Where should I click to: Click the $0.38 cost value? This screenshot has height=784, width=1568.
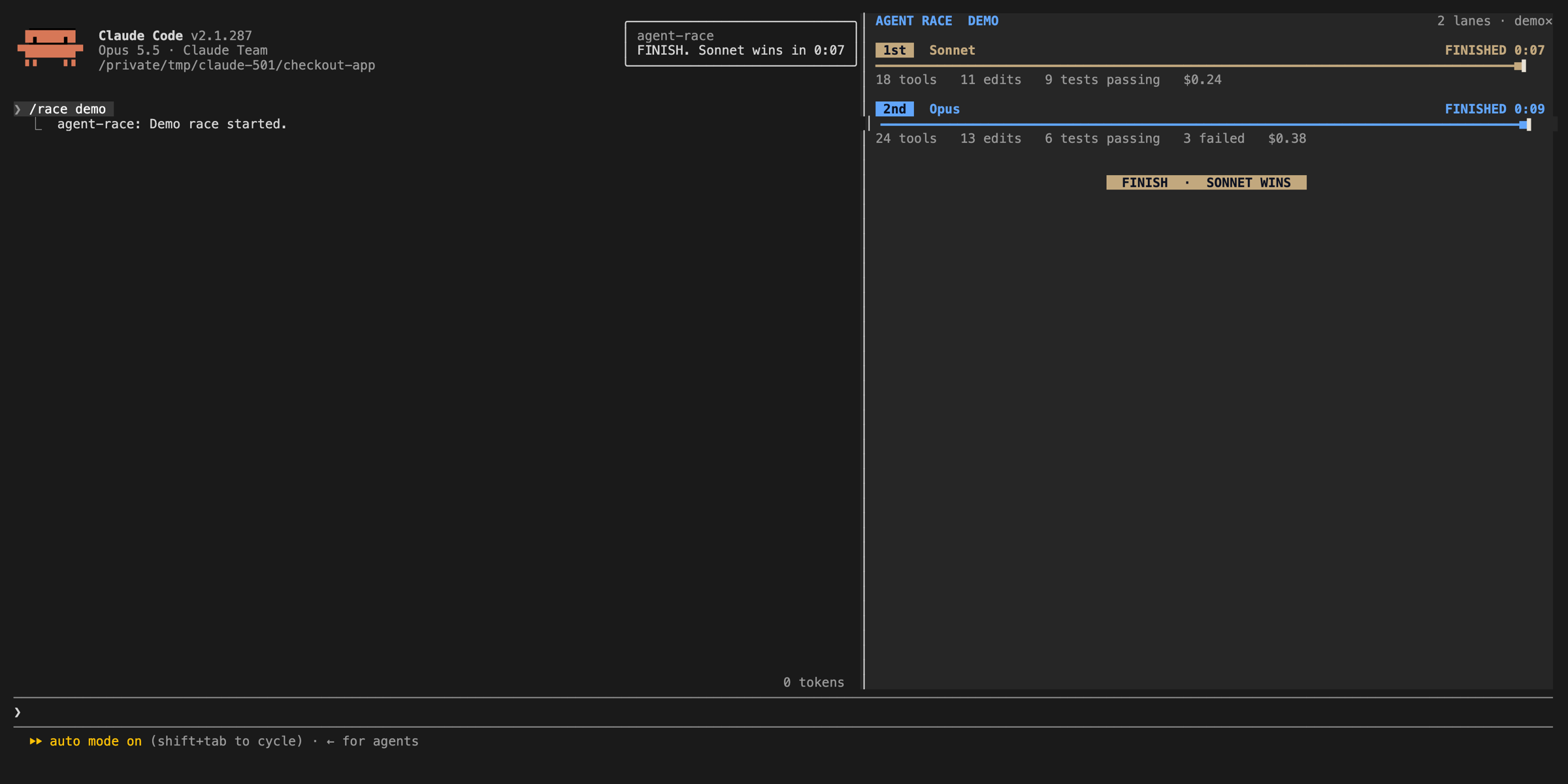pyautogui.click(x=1287, y=139)
